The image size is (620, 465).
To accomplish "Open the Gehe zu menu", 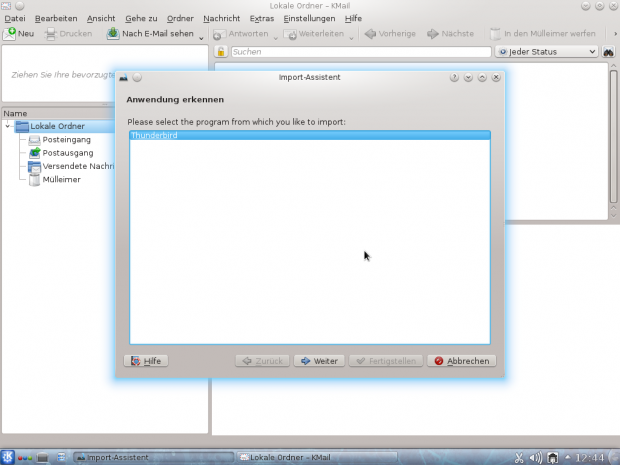I will click(141, 19).
